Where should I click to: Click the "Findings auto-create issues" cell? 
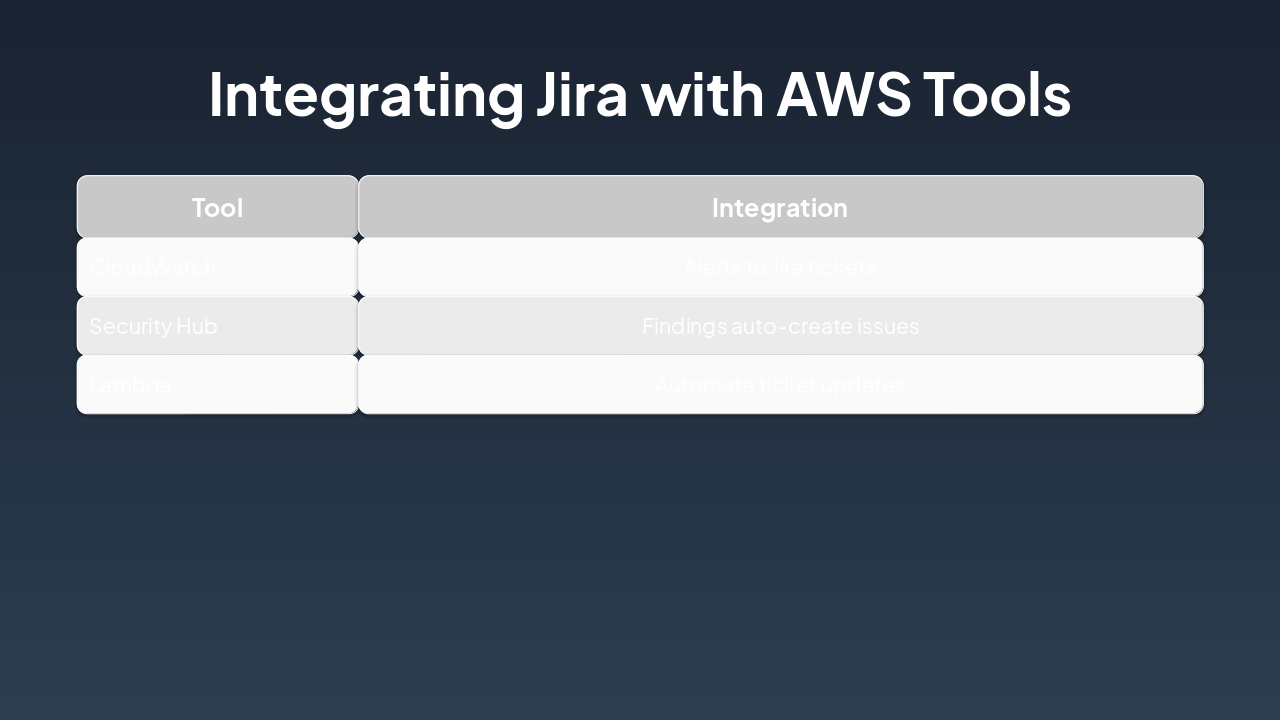[x=780, y=326]
